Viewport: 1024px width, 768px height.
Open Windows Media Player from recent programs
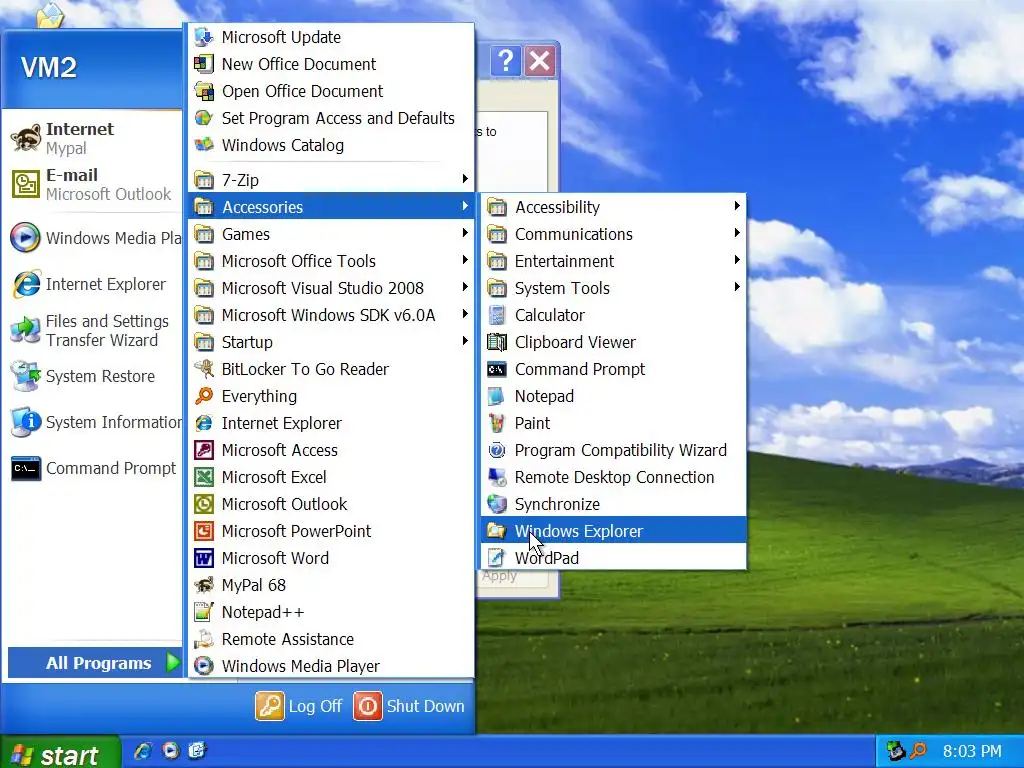point(93,238)
